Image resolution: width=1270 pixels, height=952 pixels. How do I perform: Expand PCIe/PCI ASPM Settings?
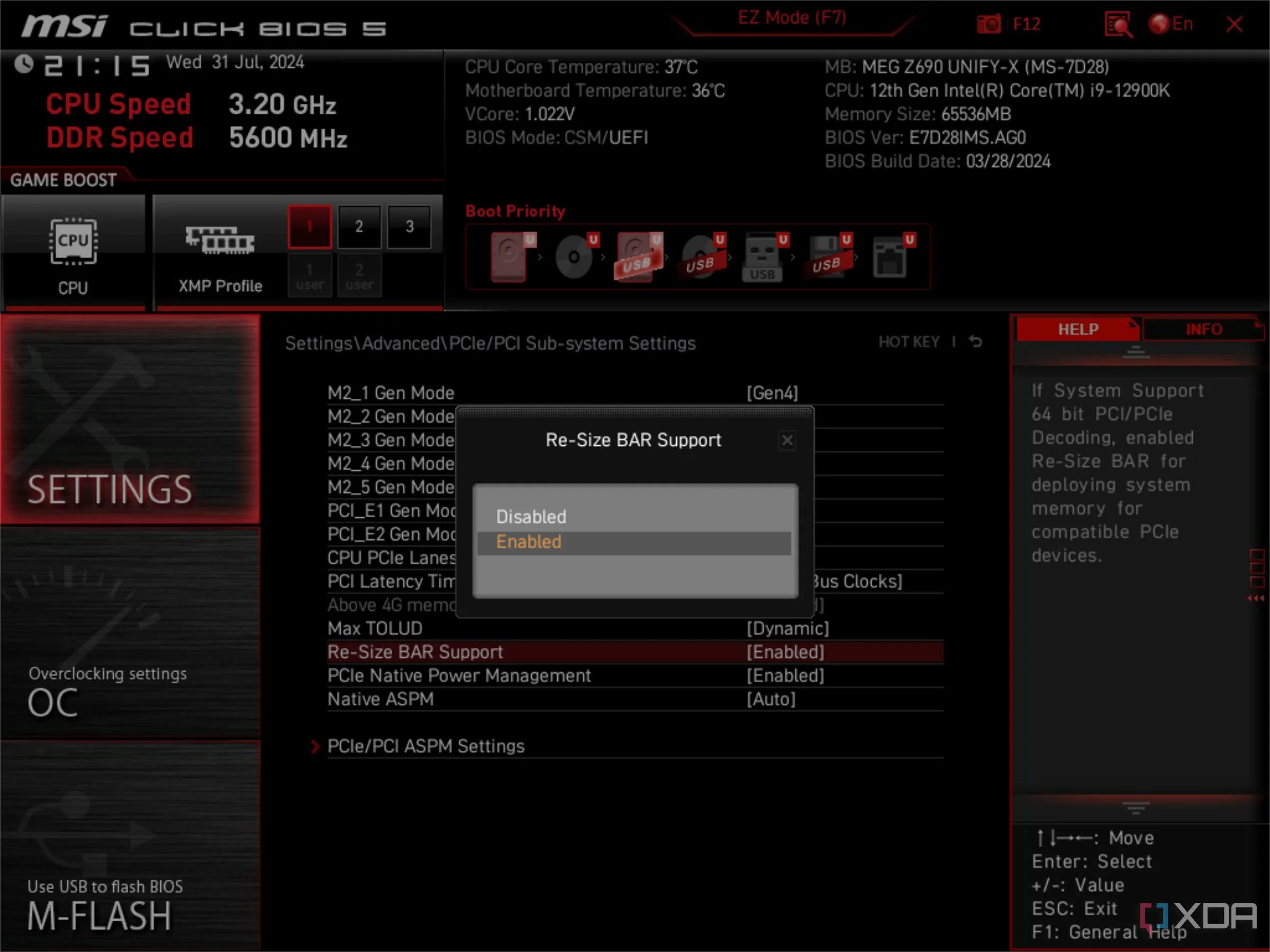(425, 745)
